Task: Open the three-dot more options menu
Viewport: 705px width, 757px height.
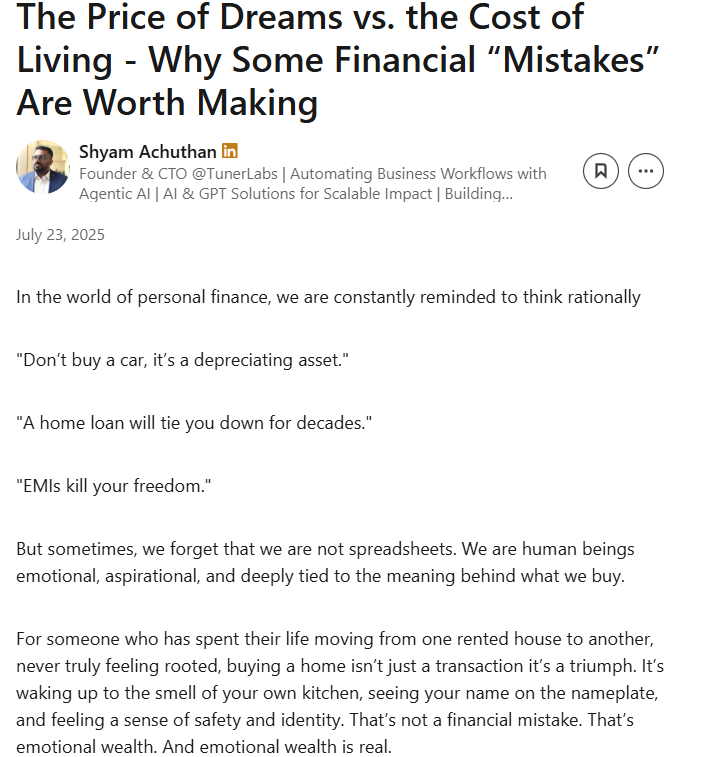Action: [x=646, y=171]
